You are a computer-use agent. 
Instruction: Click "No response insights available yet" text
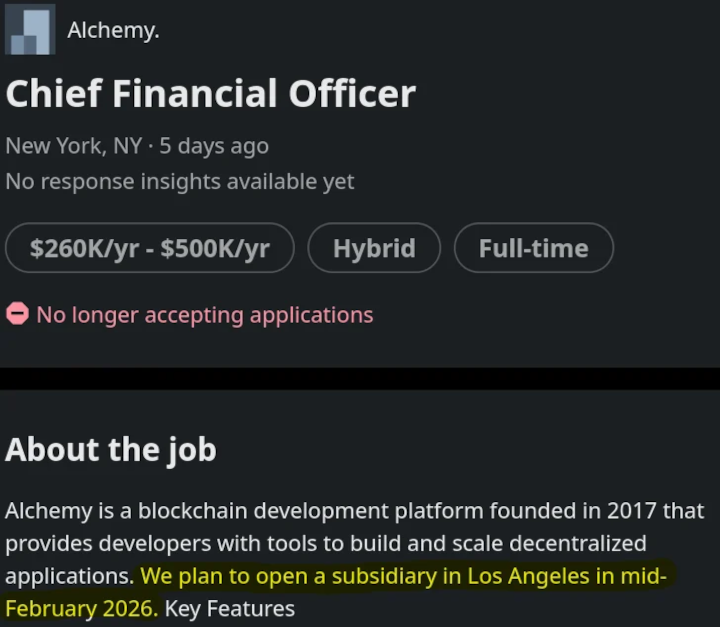click(180, 181)
